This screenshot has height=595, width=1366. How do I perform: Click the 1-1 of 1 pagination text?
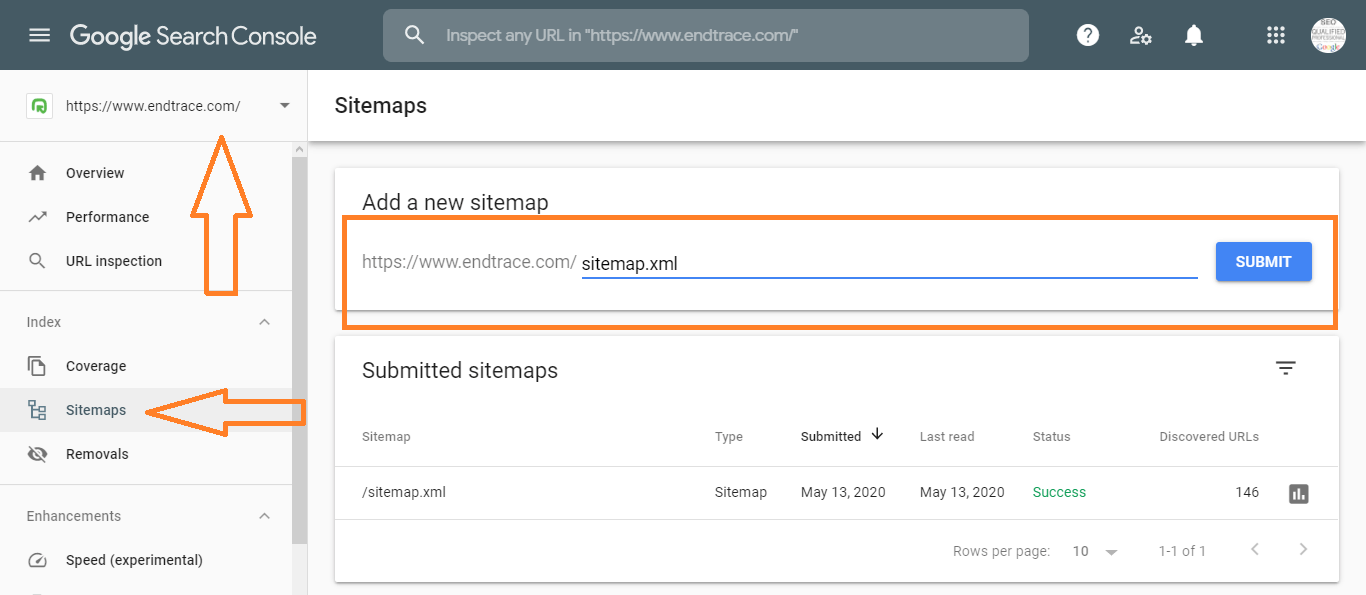pyautogui.click(x=1182, y=551)
